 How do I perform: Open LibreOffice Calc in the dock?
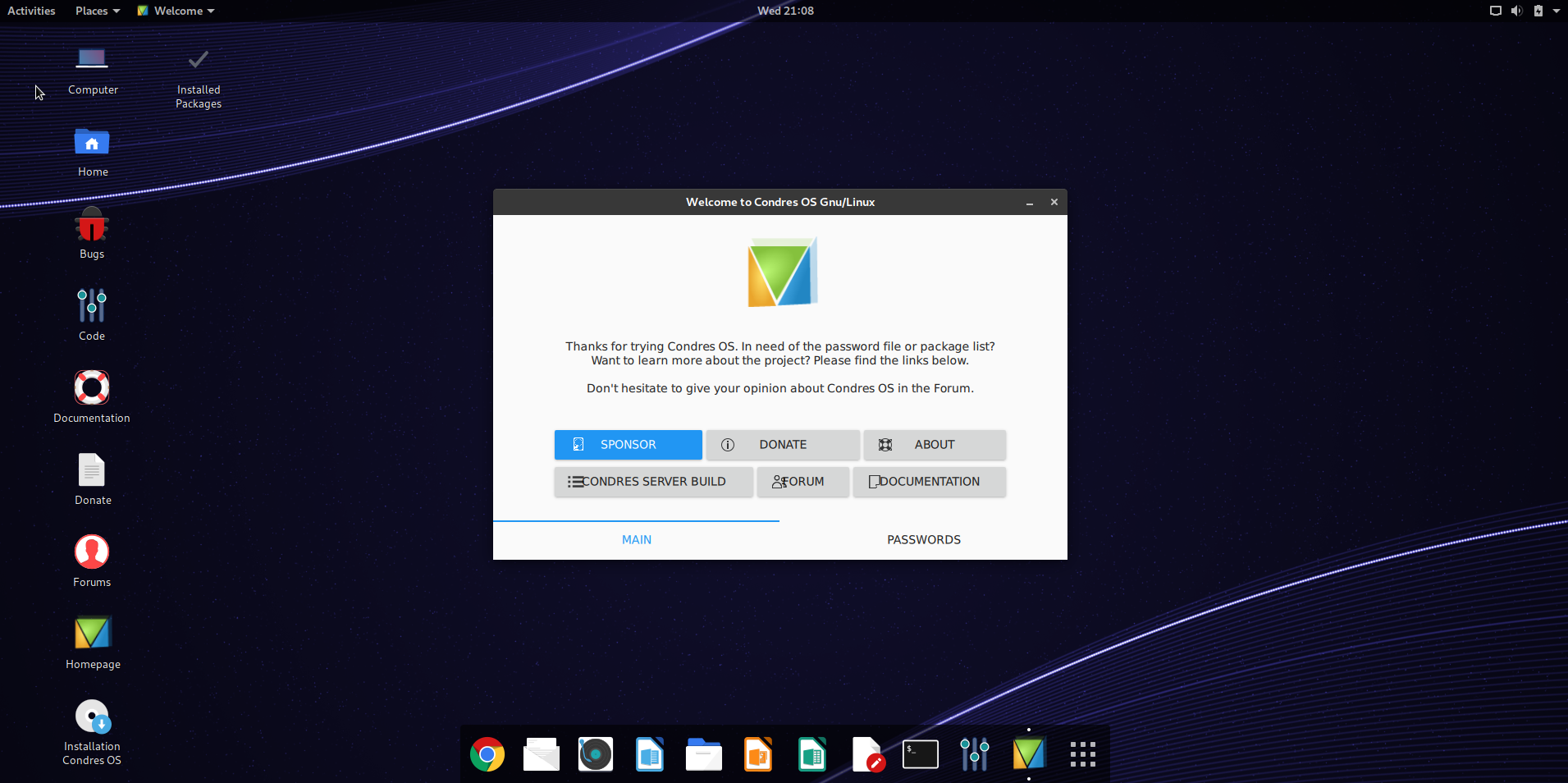pos(812,754)
